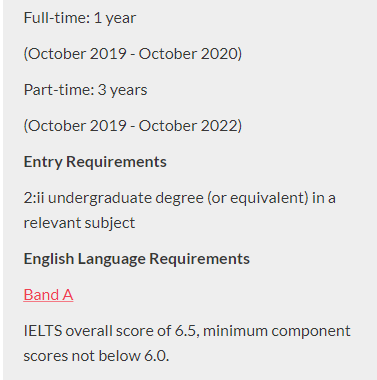Click the words "scores not below"
The image size is (377, 380).
click(82, 356)
